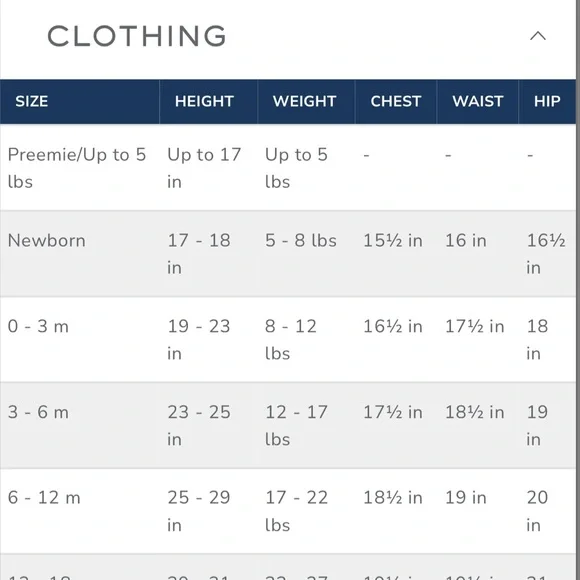580x580 pixels.
Task: Click the Up to 17 in height cell
Action: click(x=204, y=168)
